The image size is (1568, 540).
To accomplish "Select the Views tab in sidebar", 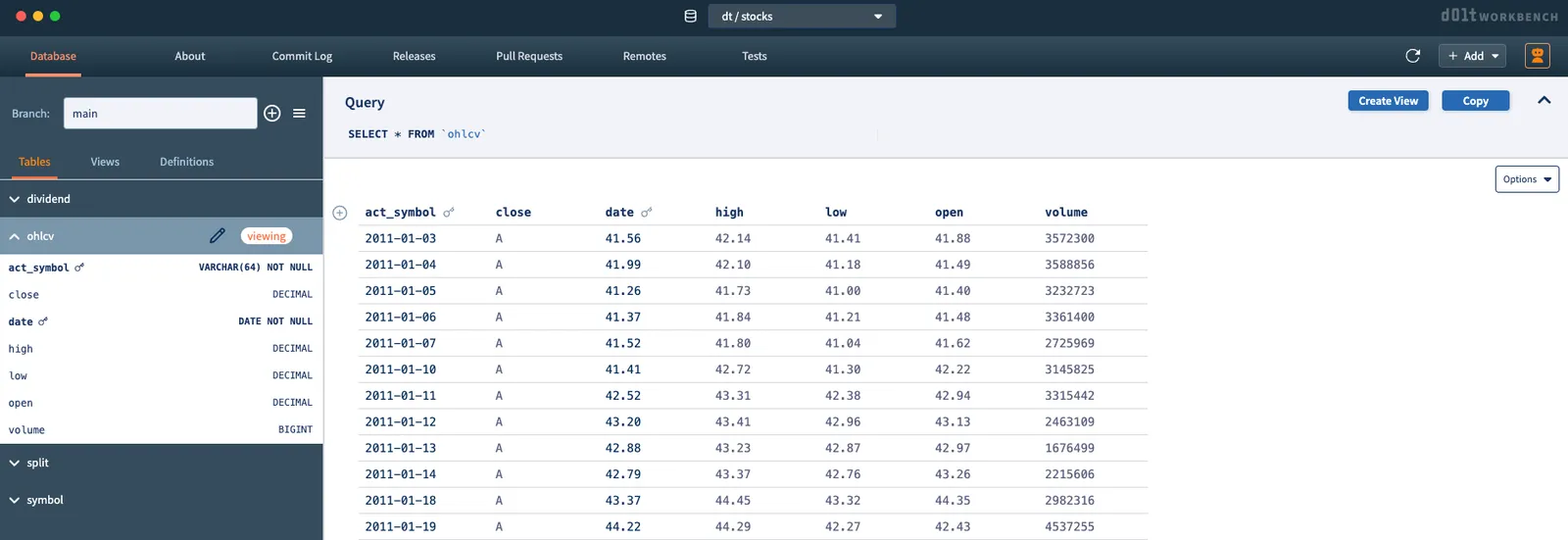I will click(105, 162).
